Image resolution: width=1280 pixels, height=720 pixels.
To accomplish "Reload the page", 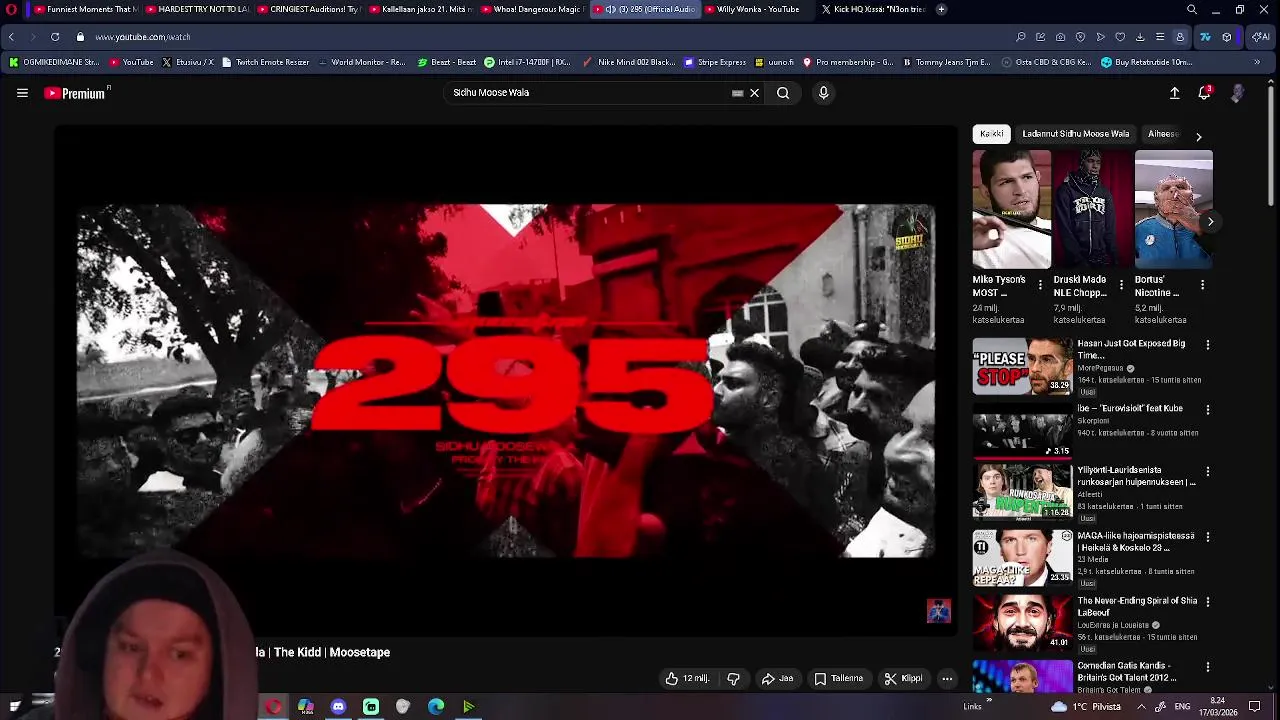I will [54, 37].
